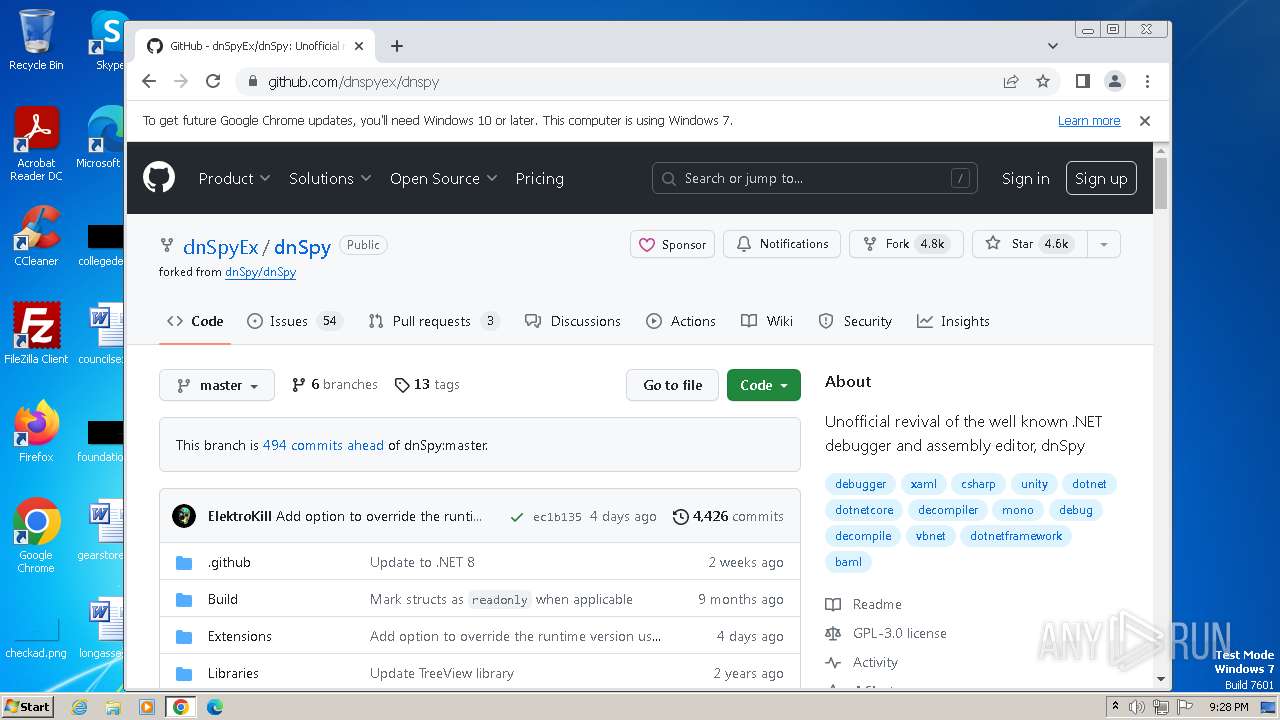Open the Learn more link
The image size is (1280, 720).
click(1089, 121)
